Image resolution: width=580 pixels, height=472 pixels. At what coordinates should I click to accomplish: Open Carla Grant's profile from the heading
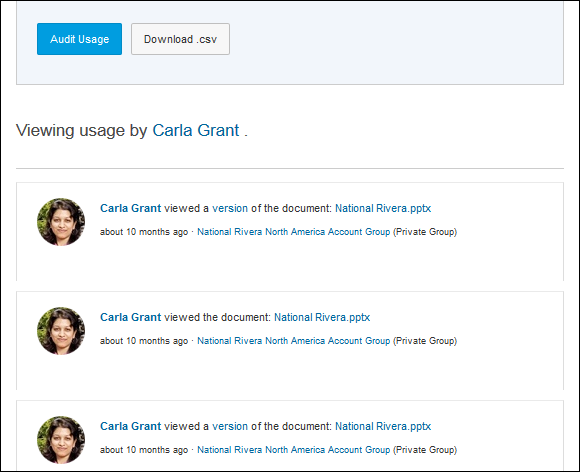coord(196,130)
